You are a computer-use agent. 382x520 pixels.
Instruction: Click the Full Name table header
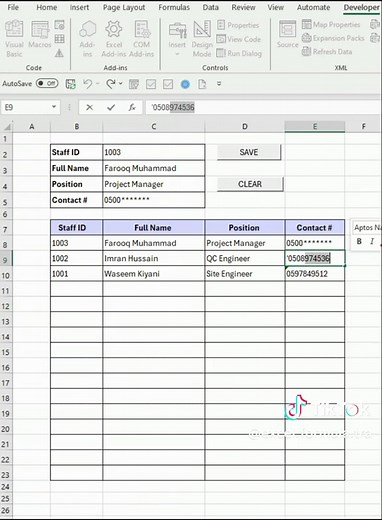153,228
